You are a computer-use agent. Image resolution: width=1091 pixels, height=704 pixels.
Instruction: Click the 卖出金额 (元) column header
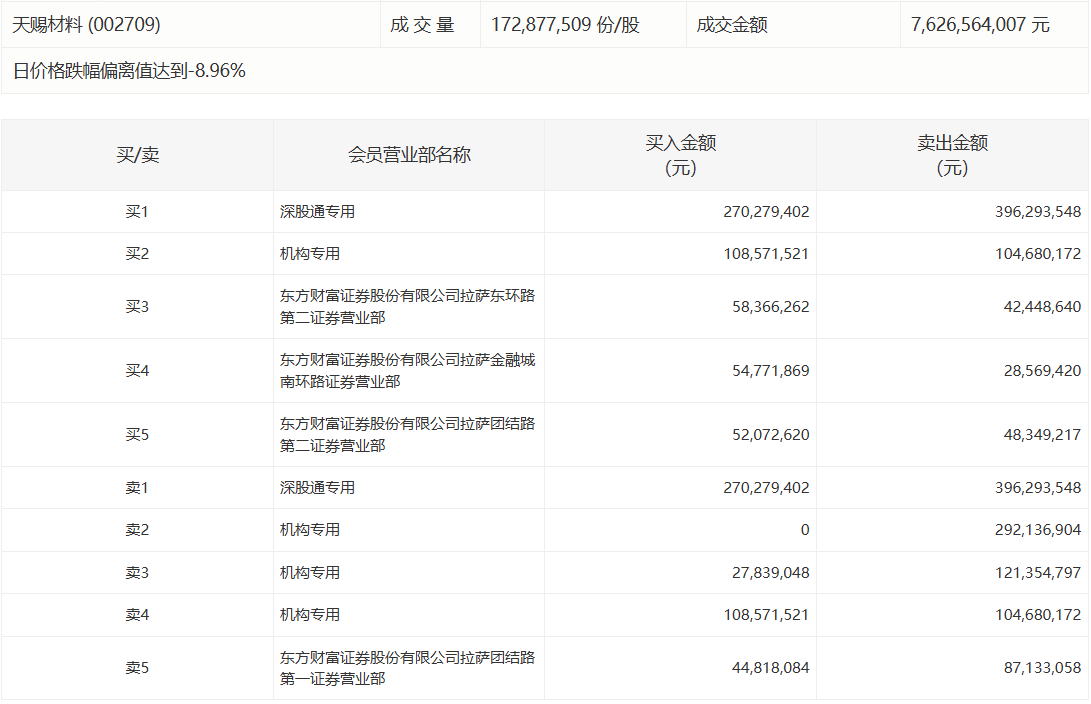(952, 155)
